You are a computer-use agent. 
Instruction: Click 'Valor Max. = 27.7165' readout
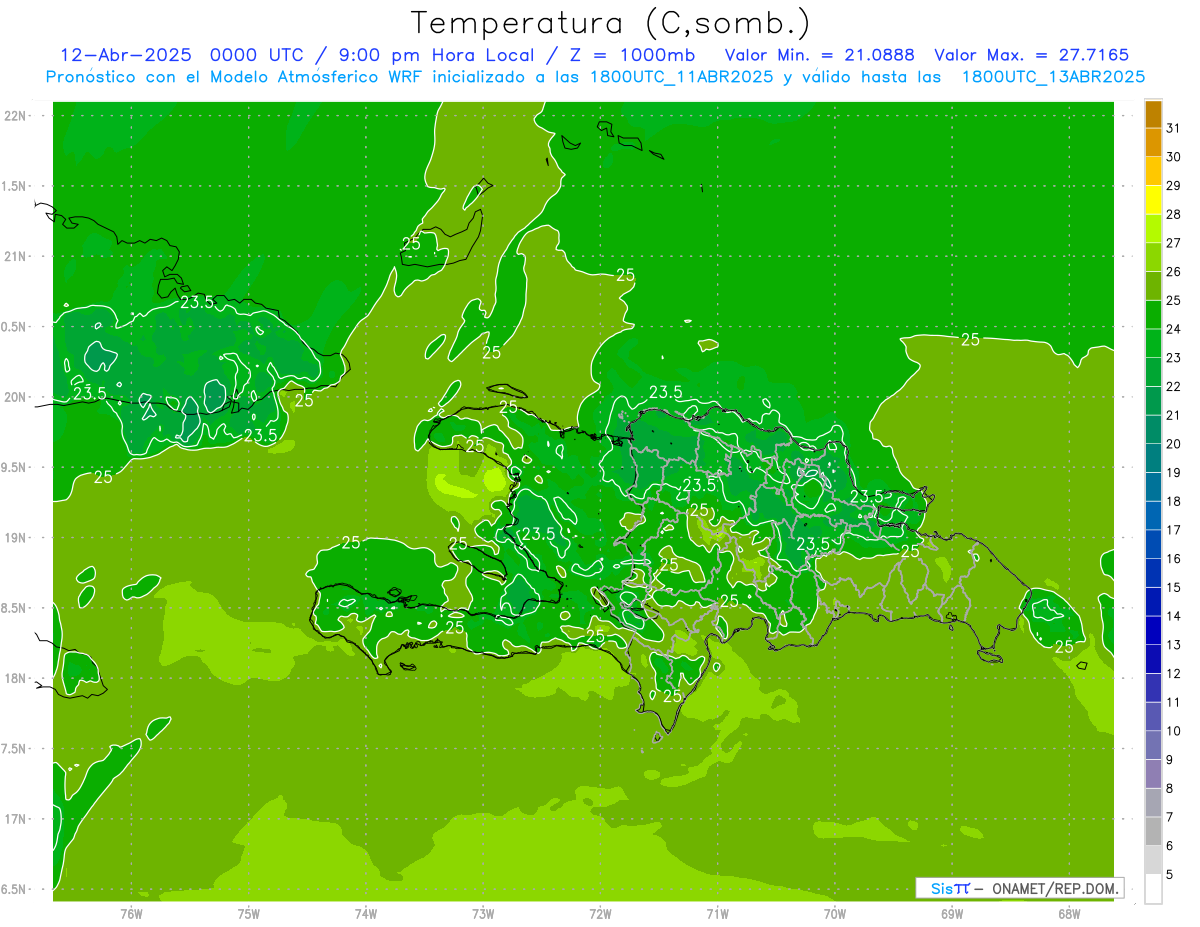point(1031,55)
